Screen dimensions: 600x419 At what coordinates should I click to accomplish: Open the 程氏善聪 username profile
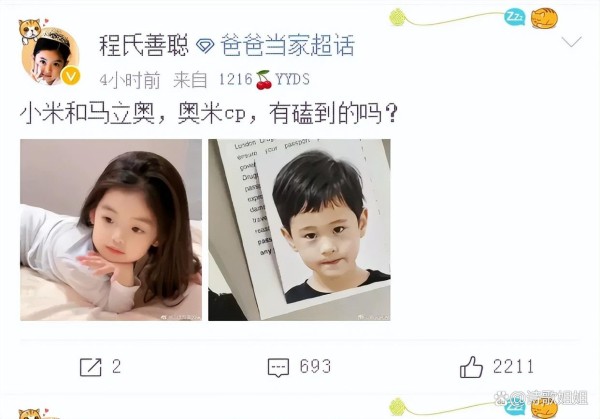[x=144, y=46]
